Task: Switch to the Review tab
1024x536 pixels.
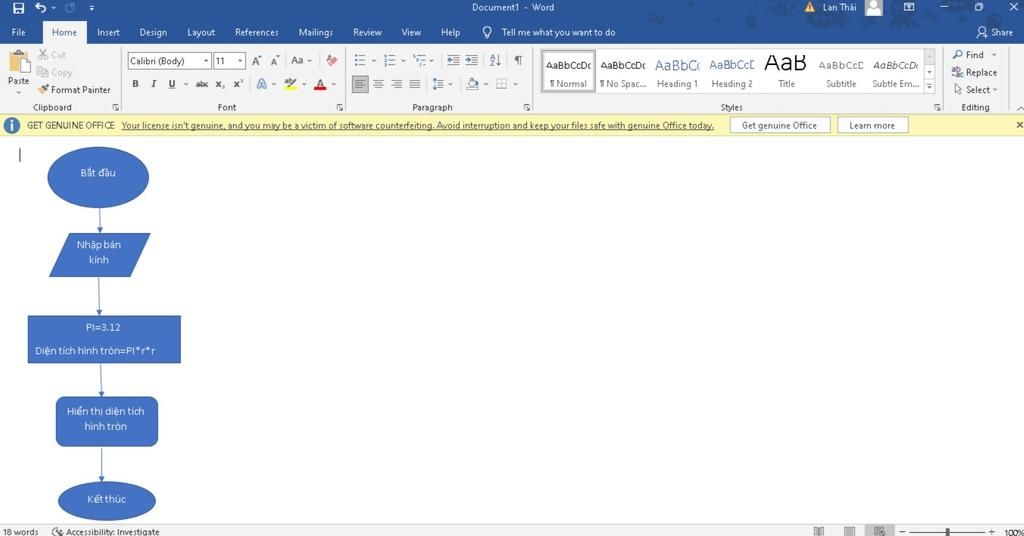Action: 368,32
